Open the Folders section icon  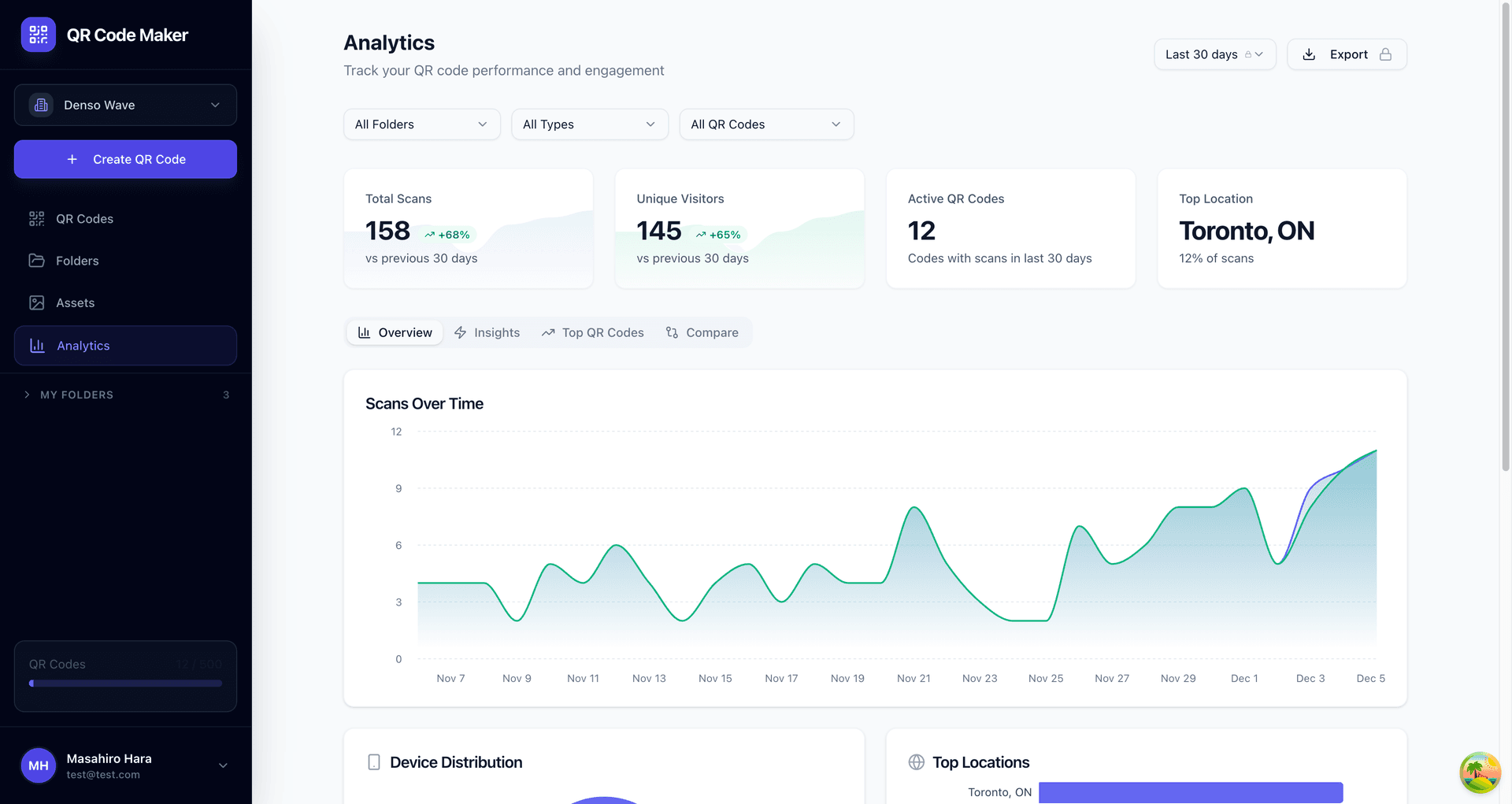pyautogui.click(x=36, y=261)
